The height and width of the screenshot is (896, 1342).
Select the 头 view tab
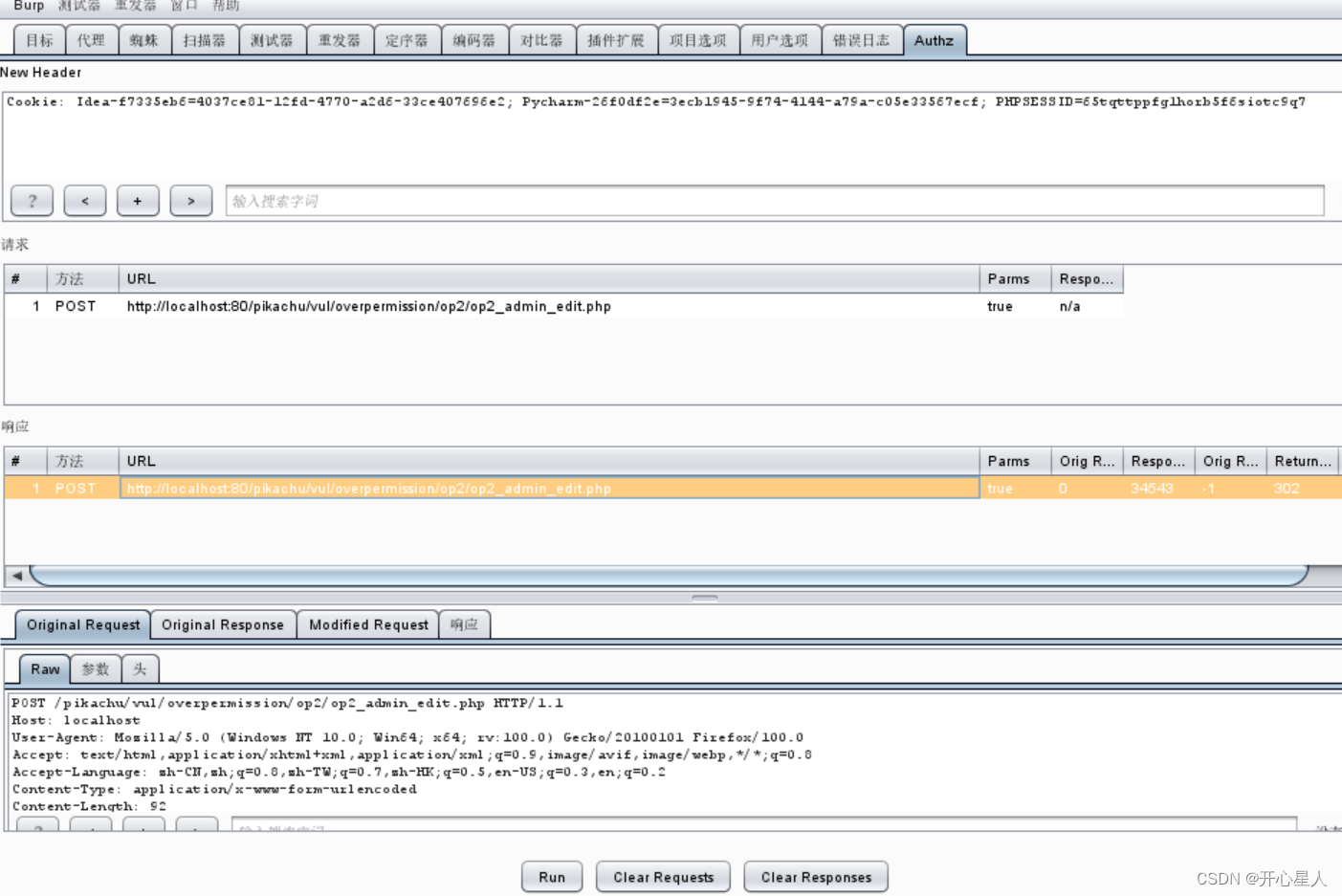(140, 669)
